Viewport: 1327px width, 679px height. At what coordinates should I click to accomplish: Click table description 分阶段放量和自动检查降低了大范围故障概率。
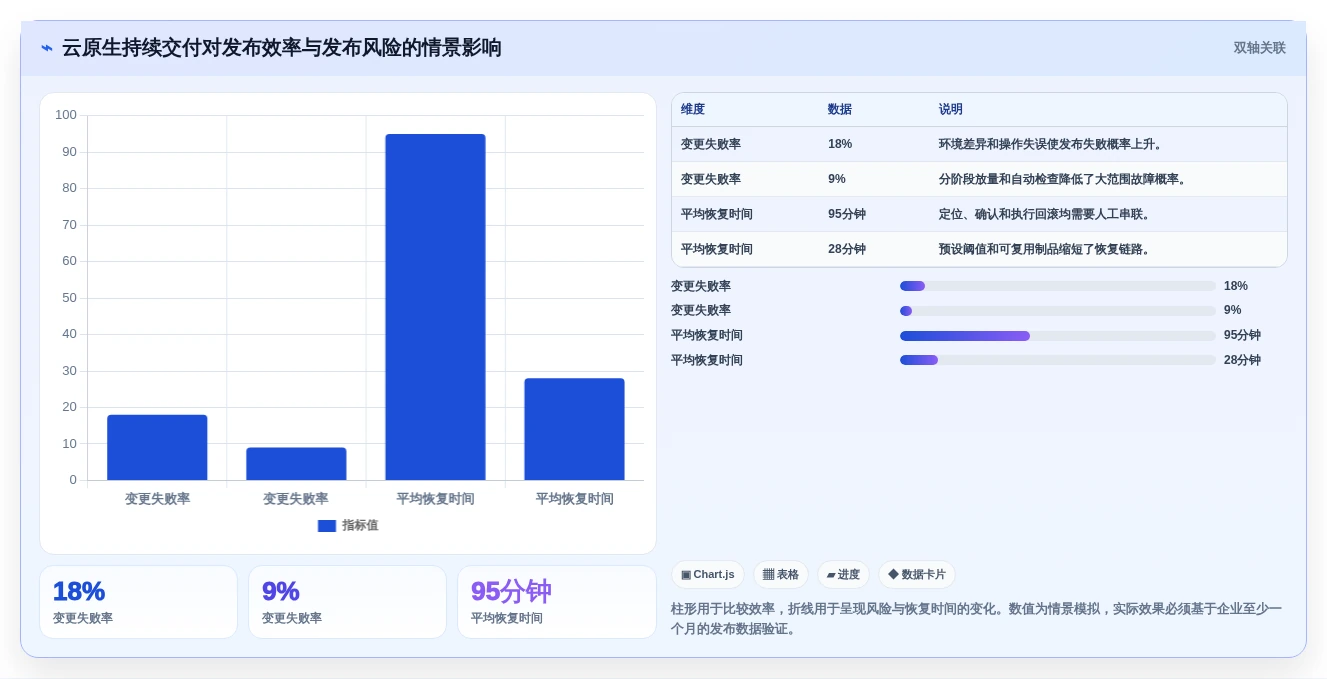coord(1063,179)
